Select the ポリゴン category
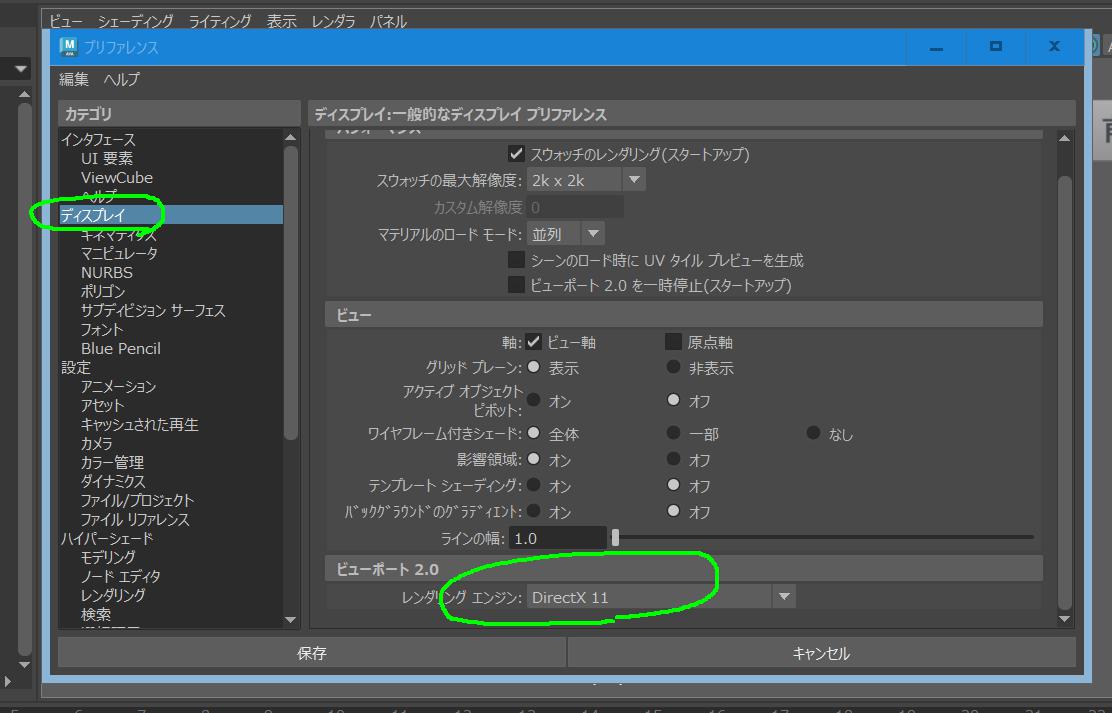 coord(103,292)
